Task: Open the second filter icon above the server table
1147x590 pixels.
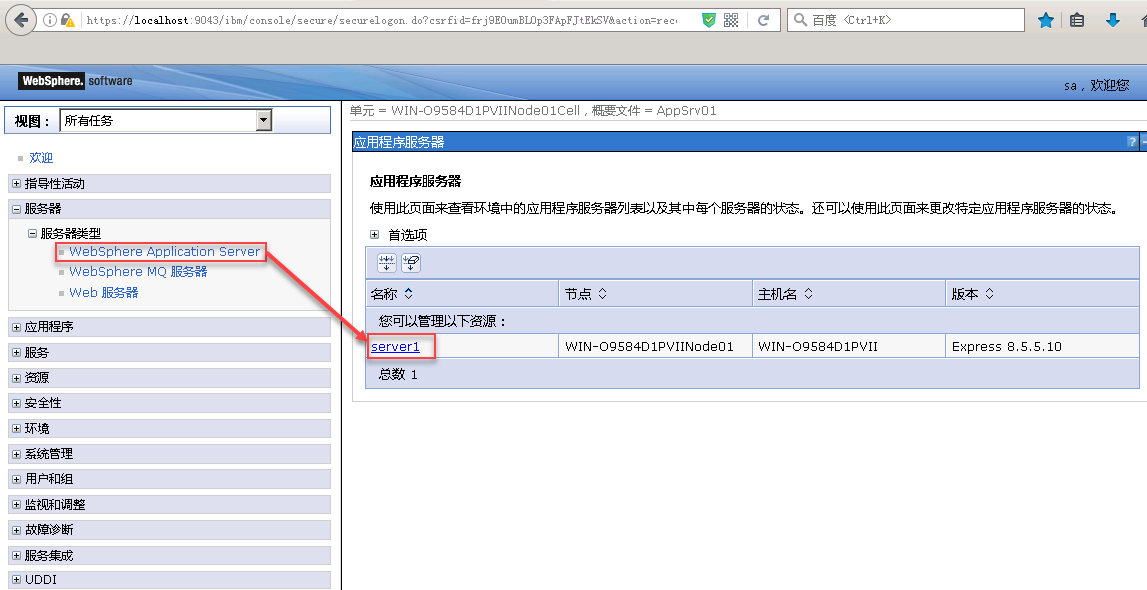Action: [411, 262]
